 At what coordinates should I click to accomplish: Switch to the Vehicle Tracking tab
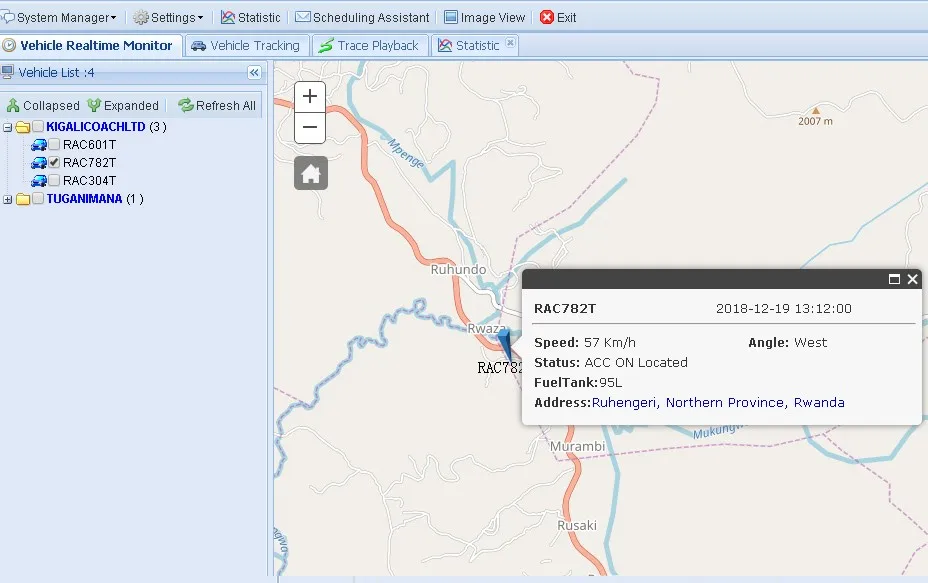[245, 45]
